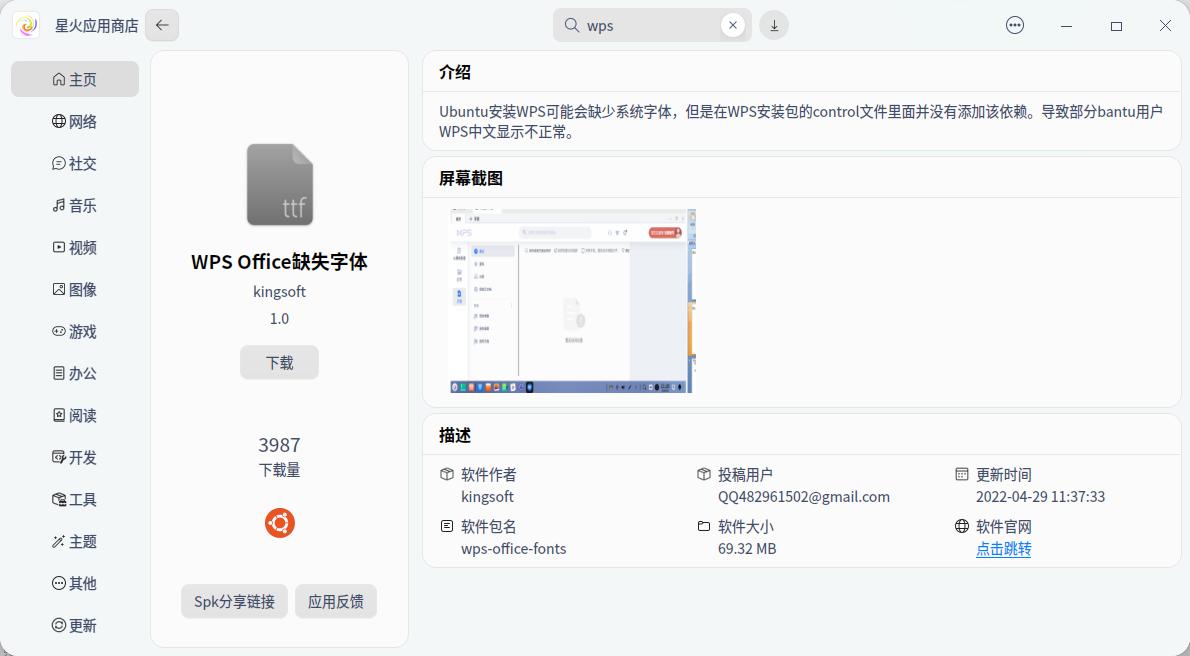The image size is (1190, 656).
Task: Jump to software official website via 点击跳转
Action: [1003, 549]
